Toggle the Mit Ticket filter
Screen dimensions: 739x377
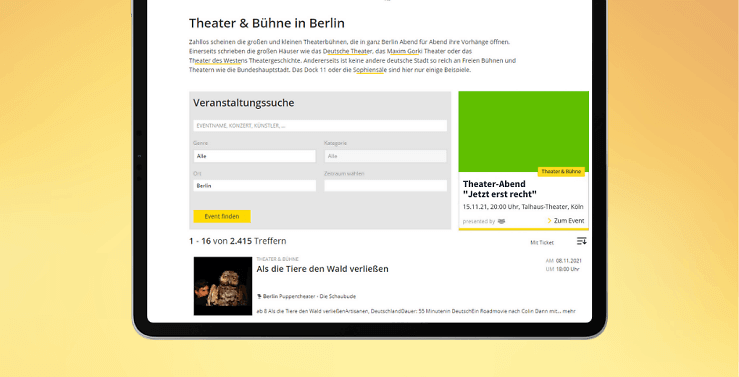[x=542, y=243]
